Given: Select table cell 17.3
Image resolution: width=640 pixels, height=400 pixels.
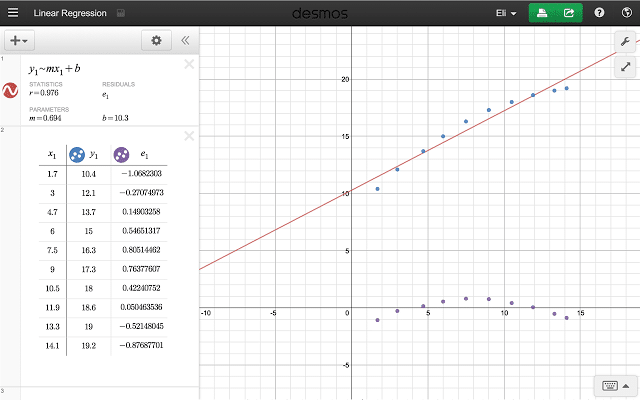Looking at the screenshot, I should click(x=89, y=269).
